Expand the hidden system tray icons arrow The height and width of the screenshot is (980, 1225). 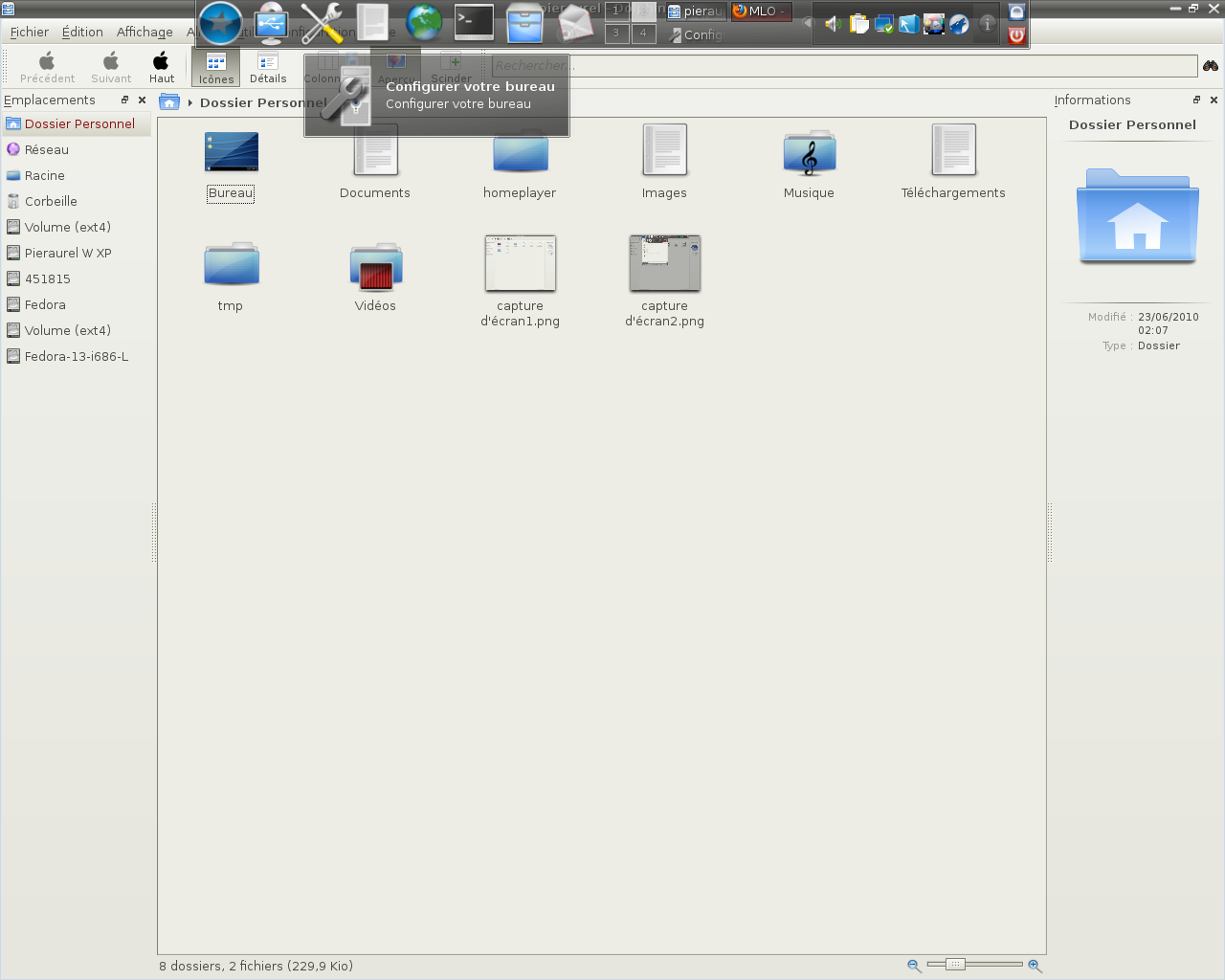tap(809, 23)
